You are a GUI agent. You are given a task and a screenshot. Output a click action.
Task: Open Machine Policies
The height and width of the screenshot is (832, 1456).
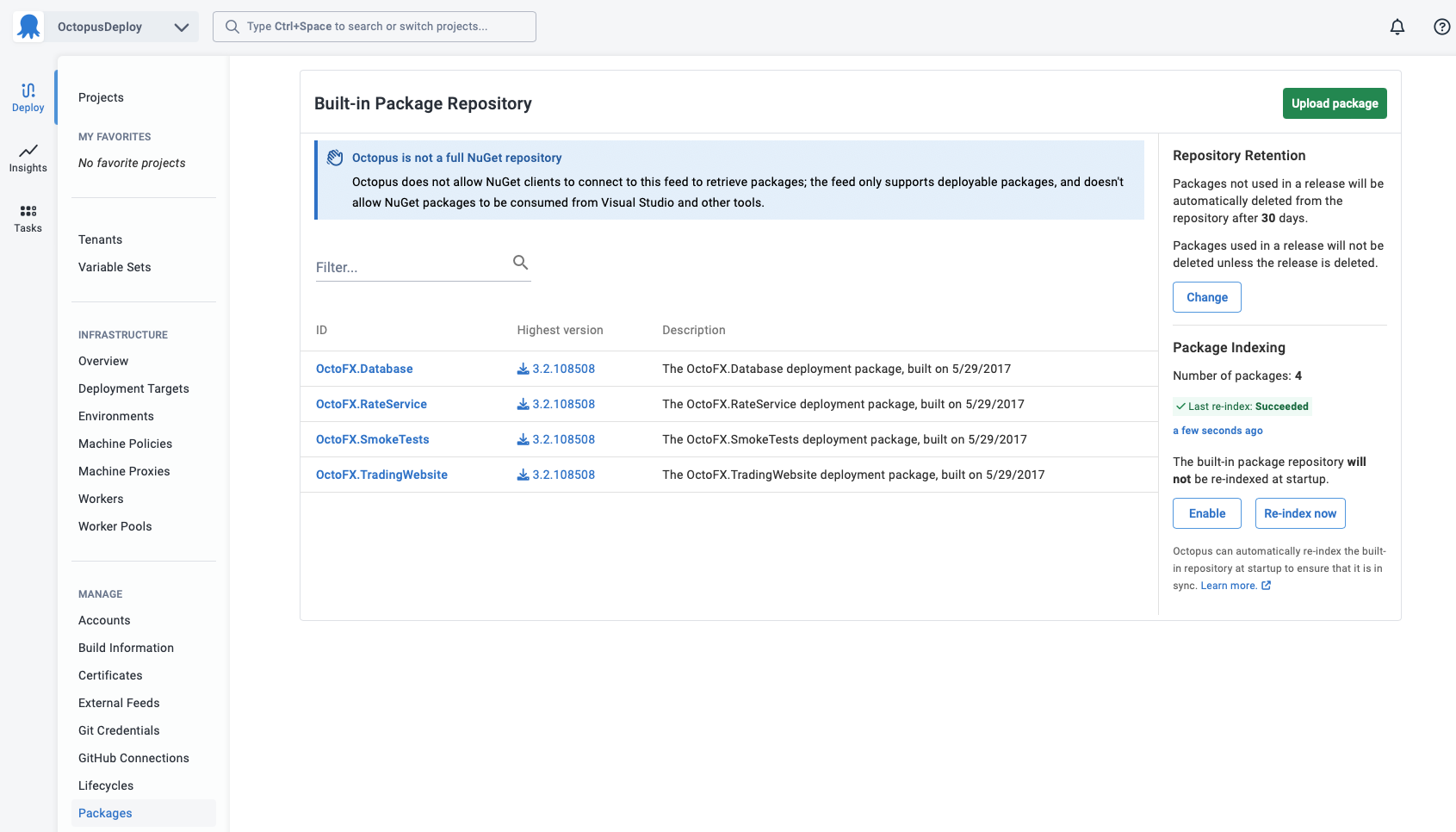[x=125, y=444]
